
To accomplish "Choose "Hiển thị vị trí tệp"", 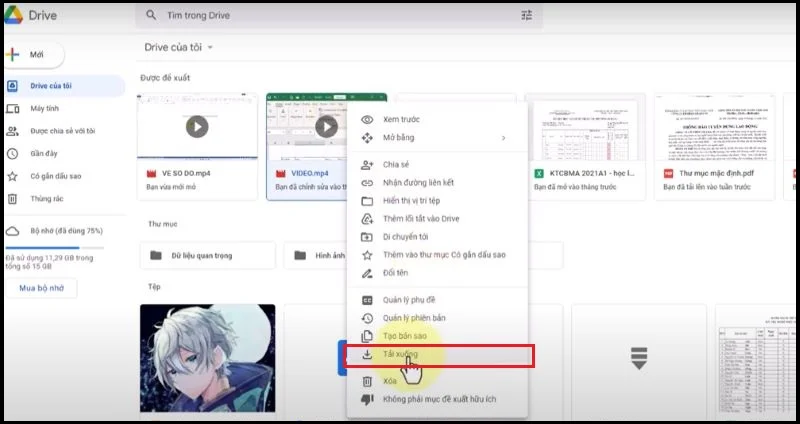I will tap(437, 201).
